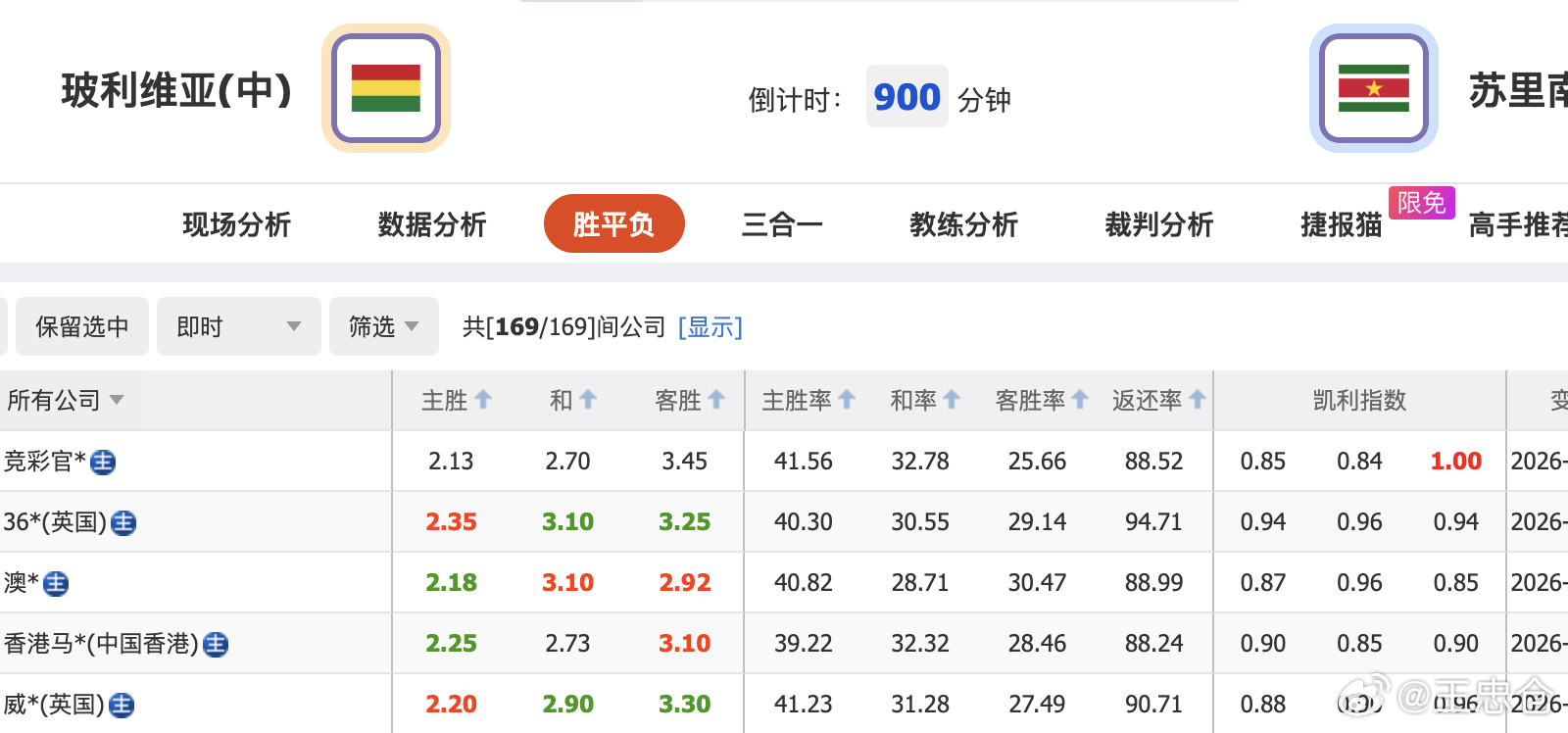Open the 捷报猫 tab

coord(1342,224)
